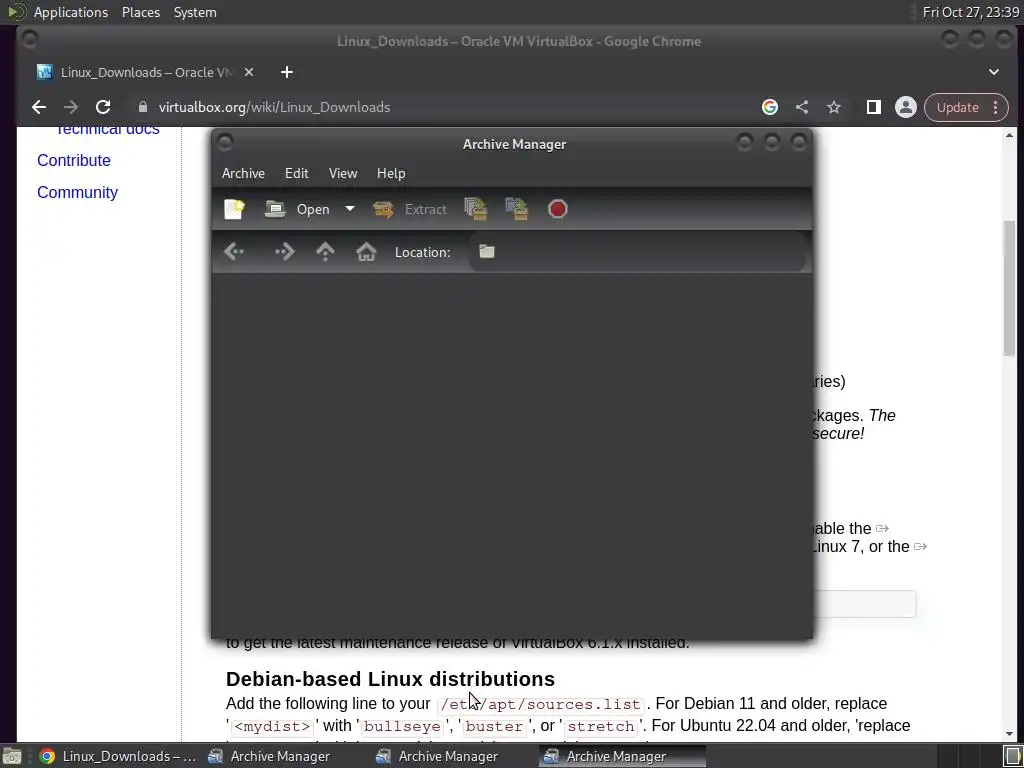The width and height of the screenshot is (1024, 768).
Task: Create a new archive with the toolbar icon
Action: (234, 209)
